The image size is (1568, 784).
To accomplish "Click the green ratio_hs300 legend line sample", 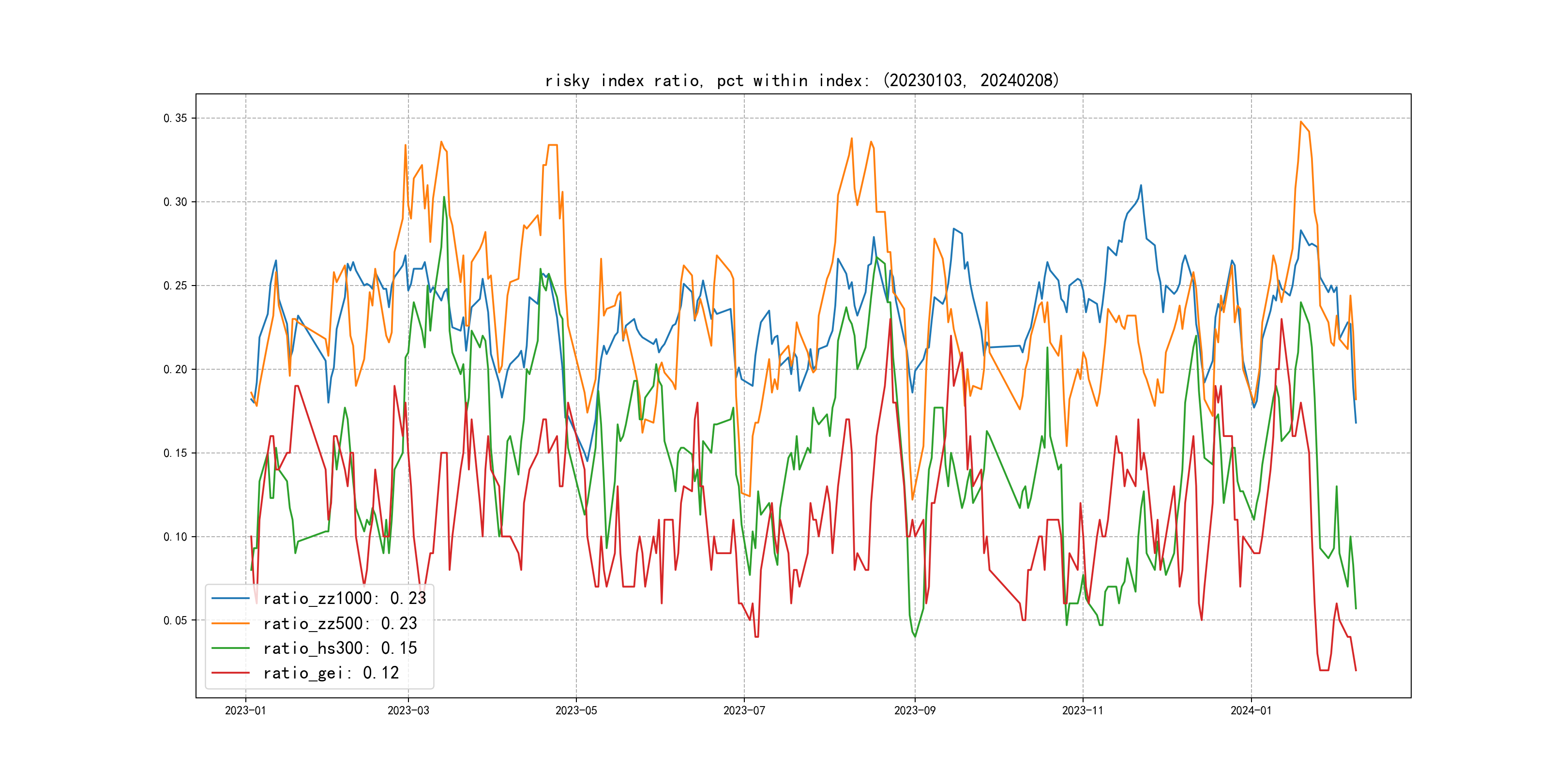I will (230, 648).
